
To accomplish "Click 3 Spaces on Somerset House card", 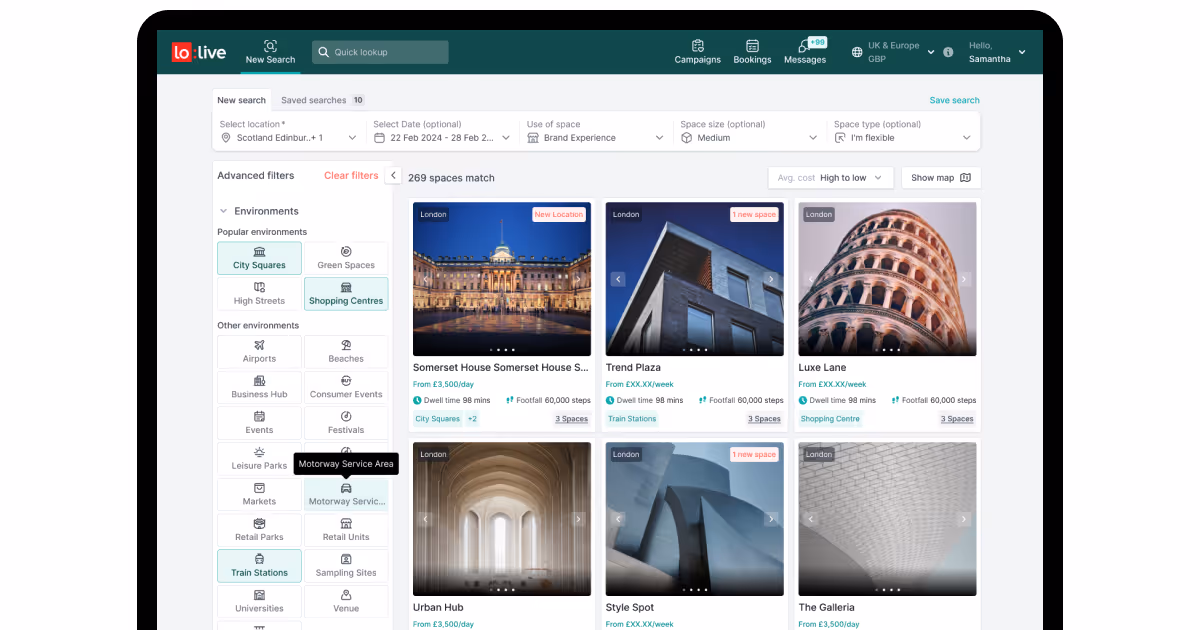I will click(x=572, y=419).
